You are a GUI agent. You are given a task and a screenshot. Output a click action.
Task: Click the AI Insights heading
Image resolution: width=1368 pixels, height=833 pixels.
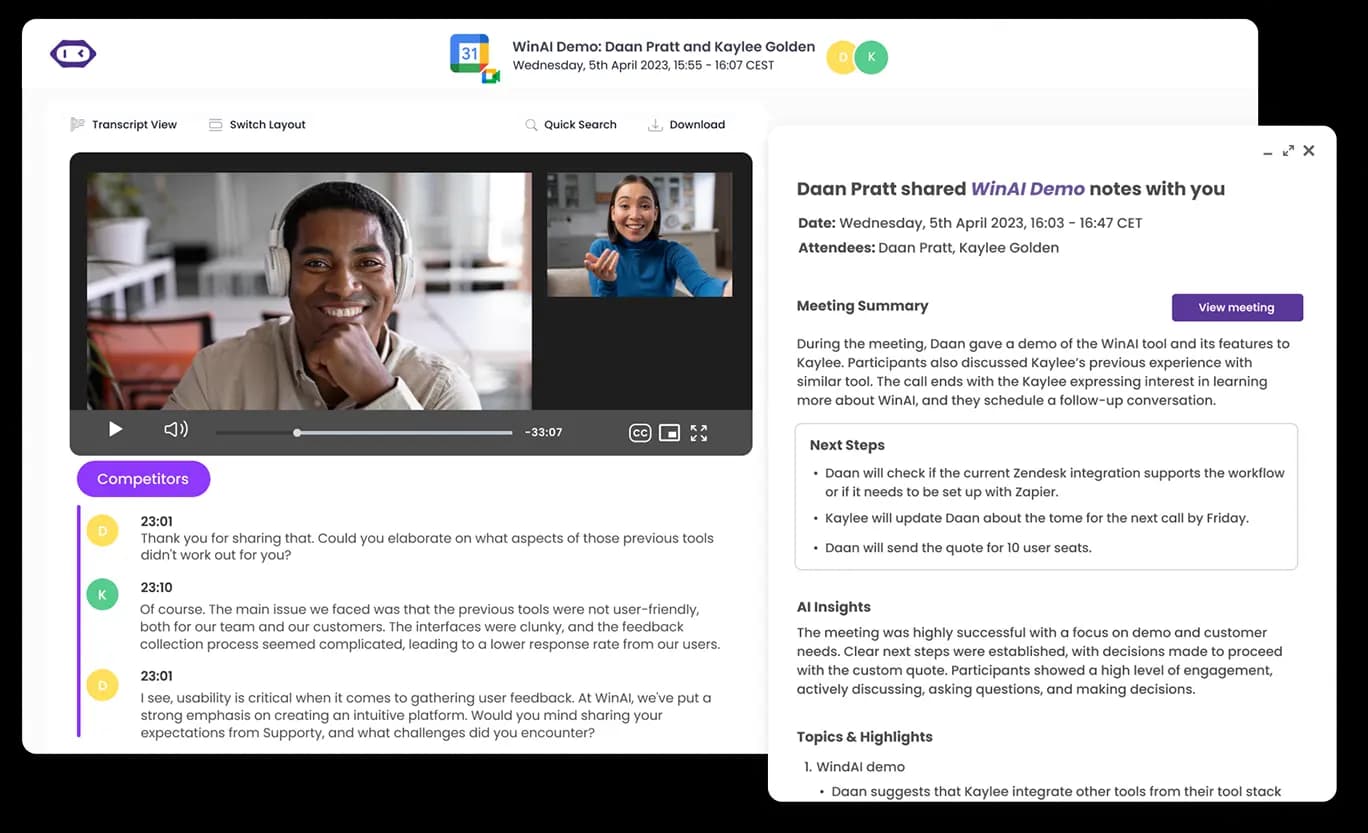834,607
